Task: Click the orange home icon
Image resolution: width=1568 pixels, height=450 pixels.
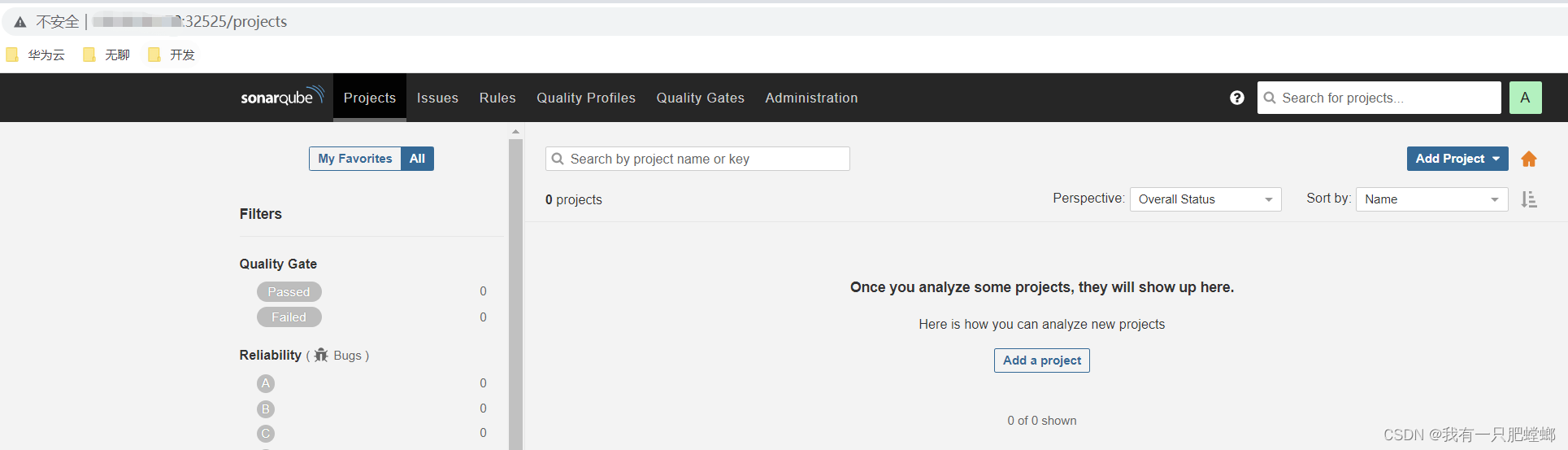Action: point(1529,159)
